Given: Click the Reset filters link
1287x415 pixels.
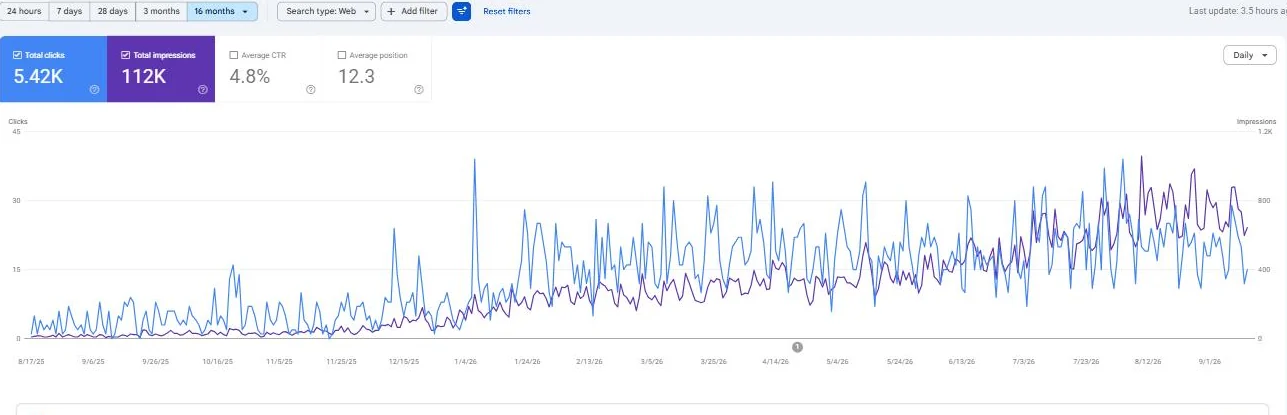Looking at the screenshot, I should 507,11.
